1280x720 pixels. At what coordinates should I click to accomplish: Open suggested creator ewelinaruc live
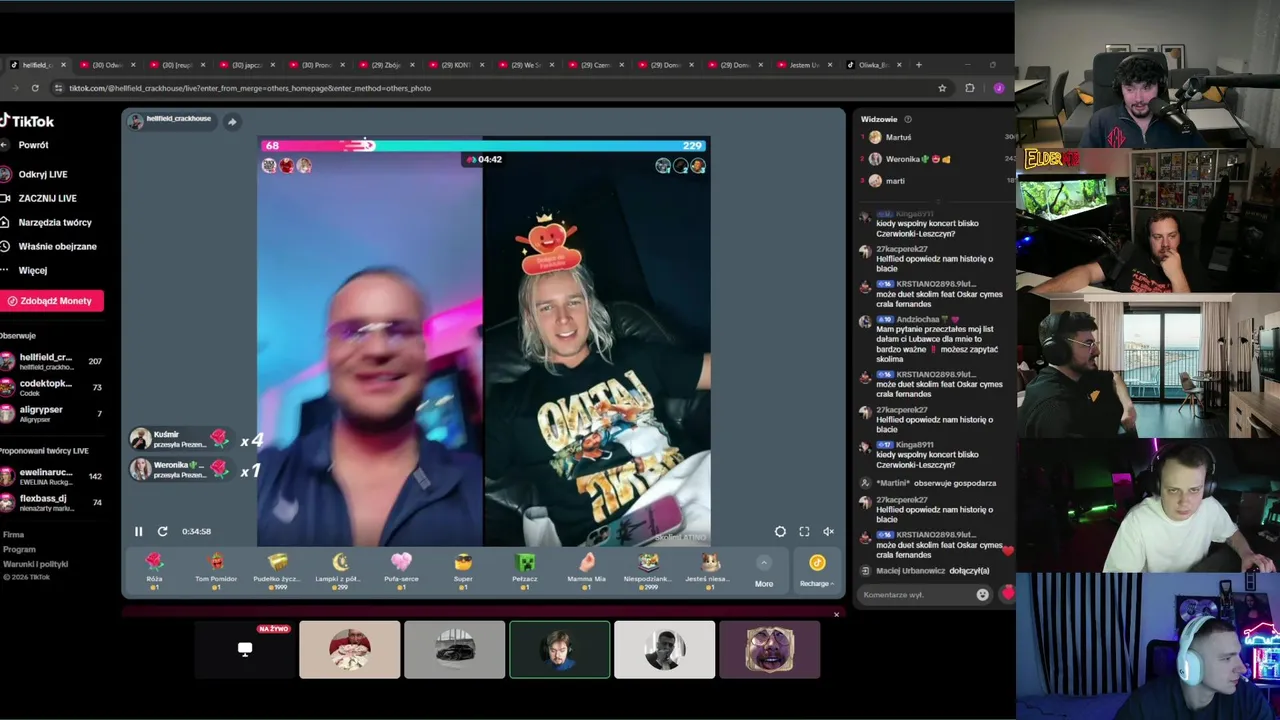[51, 476]
